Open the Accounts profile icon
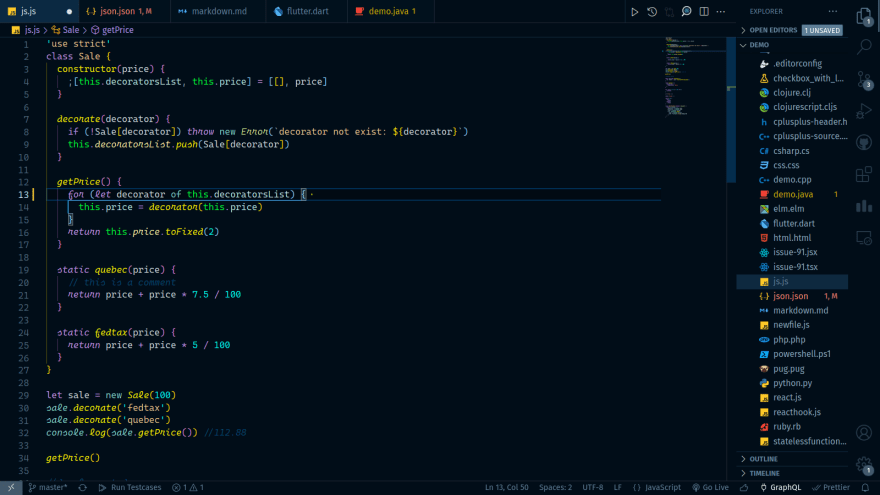 [x=864, y=433]
